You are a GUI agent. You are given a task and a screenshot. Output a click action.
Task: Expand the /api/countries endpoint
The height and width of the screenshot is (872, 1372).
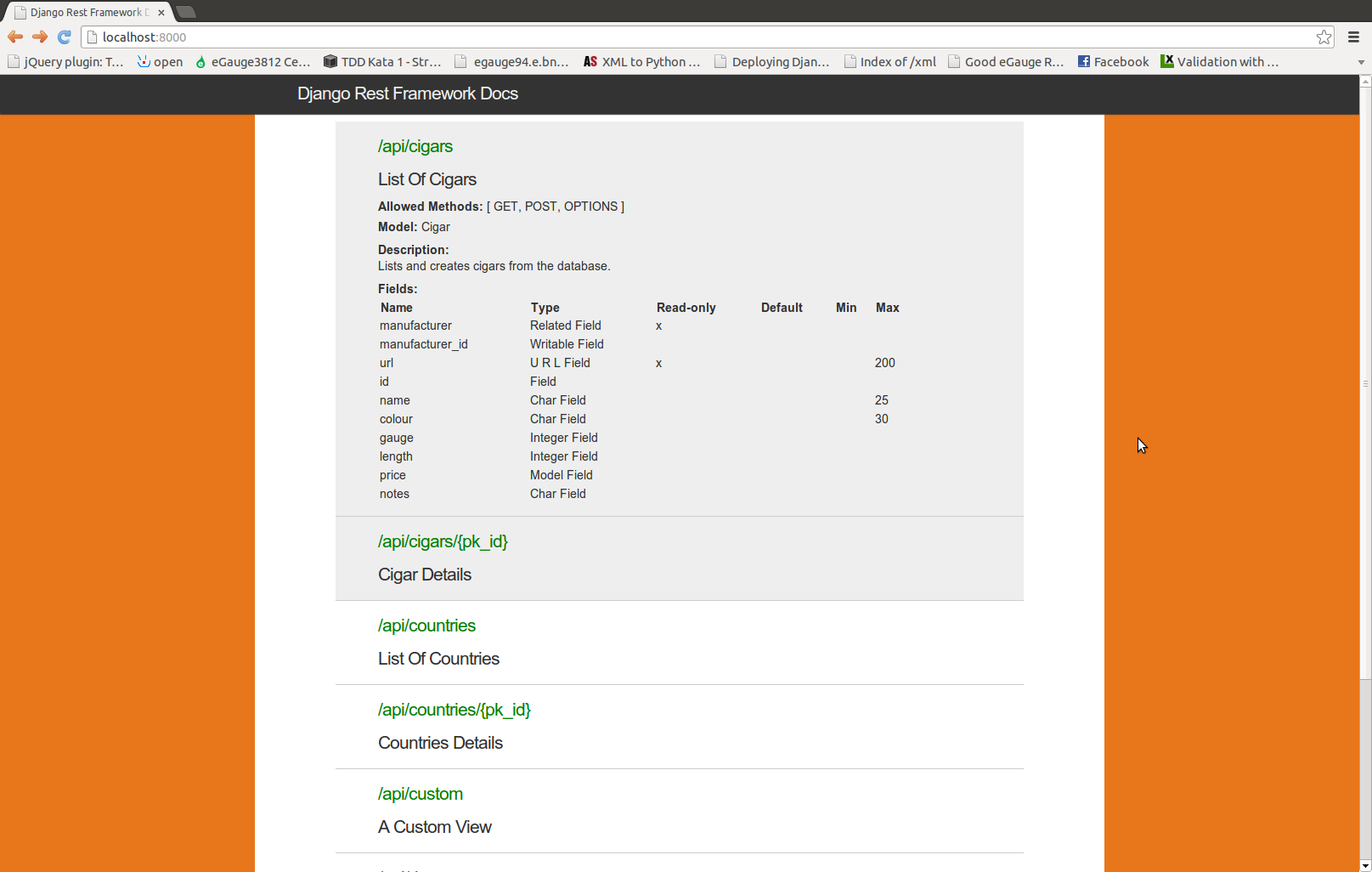pos(426,626)
